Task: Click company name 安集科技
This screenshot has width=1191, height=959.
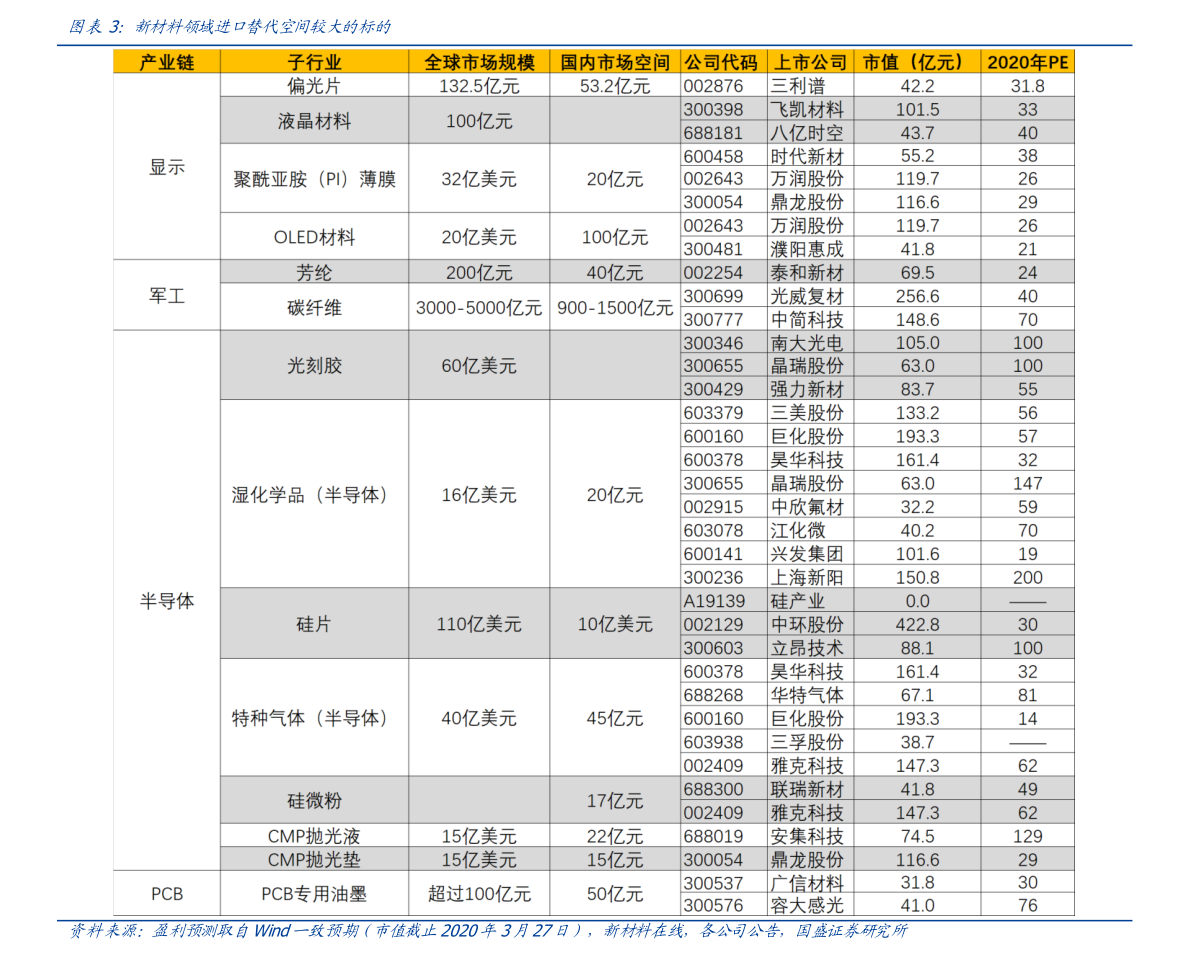Action: tap(807, 836)
